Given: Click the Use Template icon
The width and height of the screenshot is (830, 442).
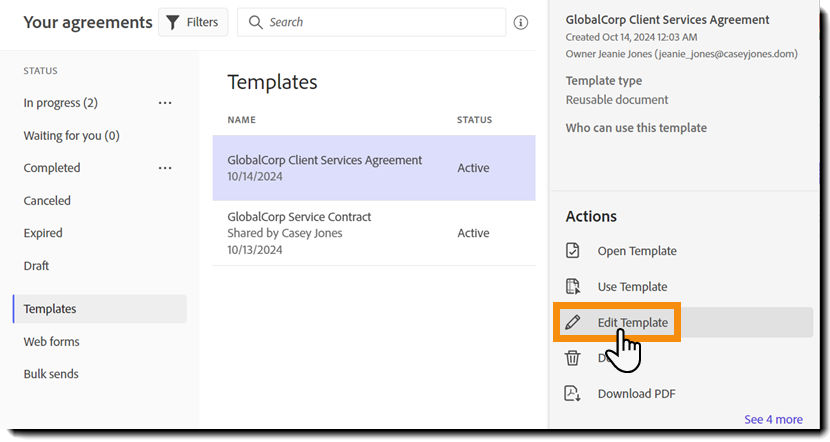Looking at the screenshot, I should click(573, 286).
